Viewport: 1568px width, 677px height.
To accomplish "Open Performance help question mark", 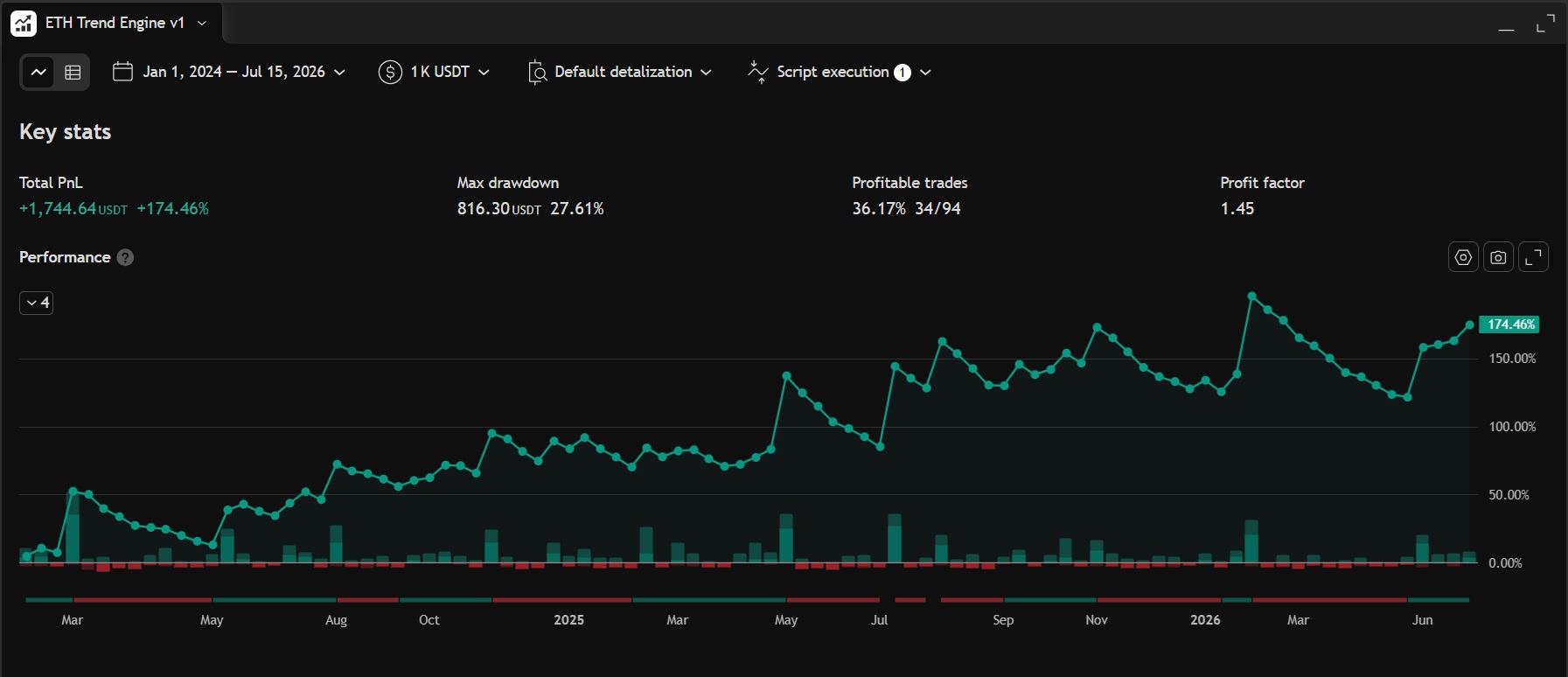I will click(125, 257).
